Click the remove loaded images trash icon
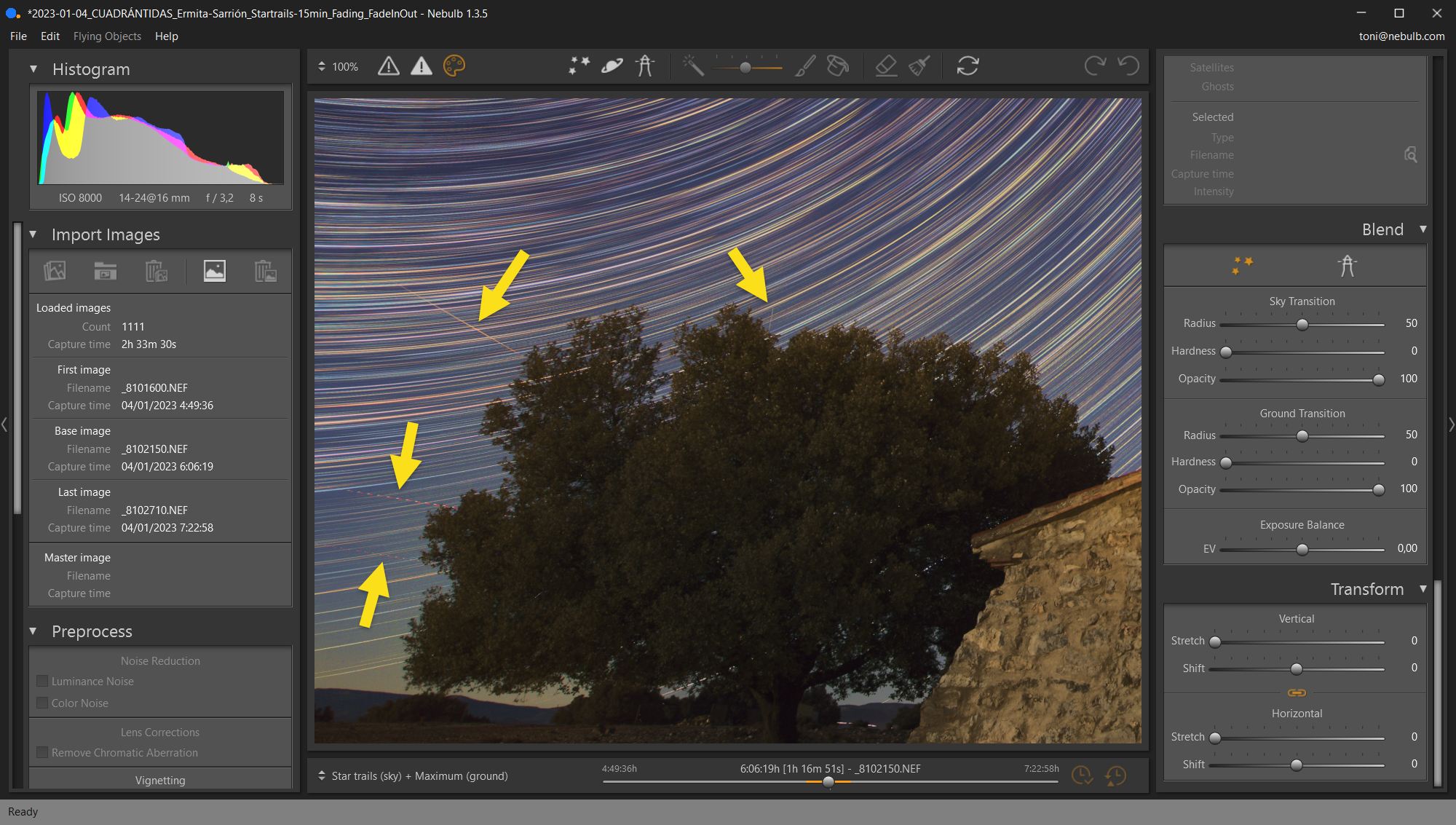Screen dimensions: 1456x825 [157, 271]
